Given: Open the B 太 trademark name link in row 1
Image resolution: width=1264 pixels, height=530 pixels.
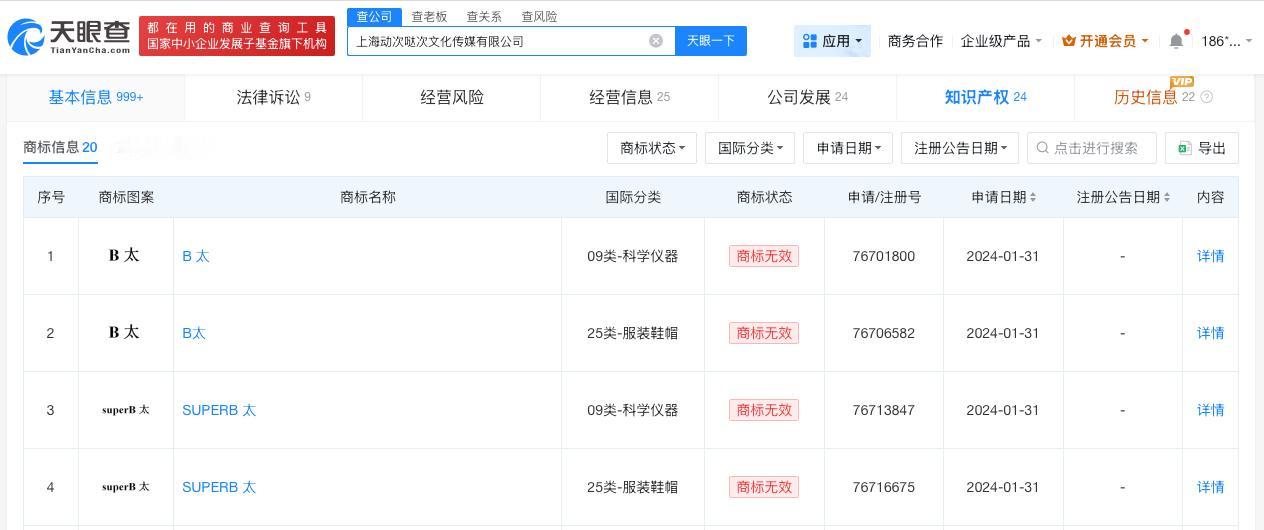Looking at the screenshot, I should (x=195, y=256).
